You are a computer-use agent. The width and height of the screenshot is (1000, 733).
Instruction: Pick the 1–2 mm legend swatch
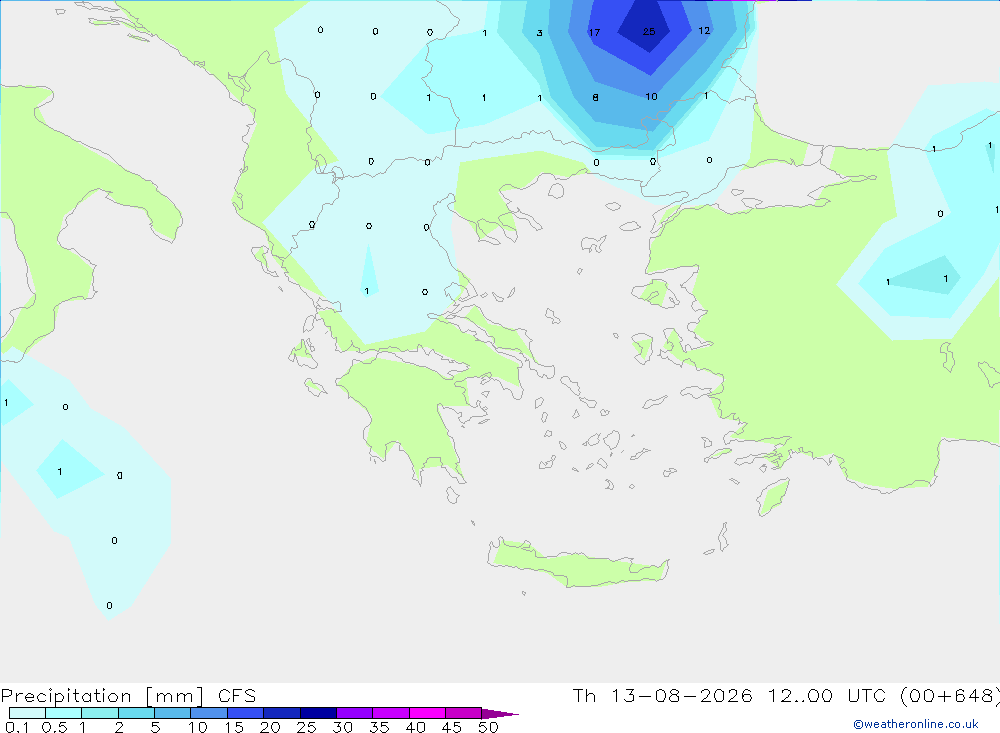coord(99,713)
